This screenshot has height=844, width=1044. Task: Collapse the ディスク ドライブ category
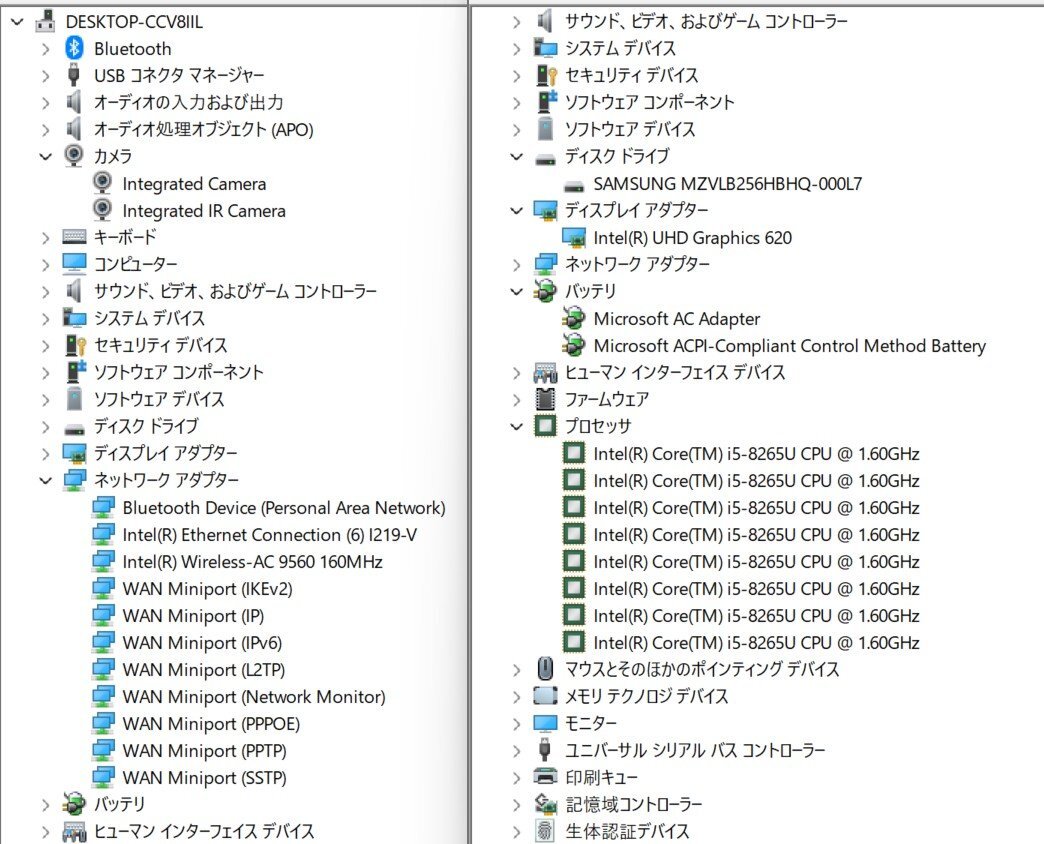click(x=516, y=157)
